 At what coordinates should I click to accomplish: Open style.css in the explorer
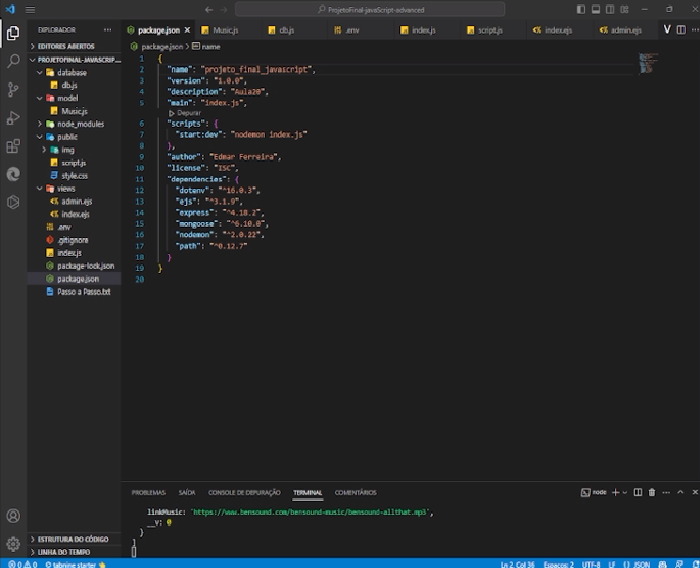(74, 175)
